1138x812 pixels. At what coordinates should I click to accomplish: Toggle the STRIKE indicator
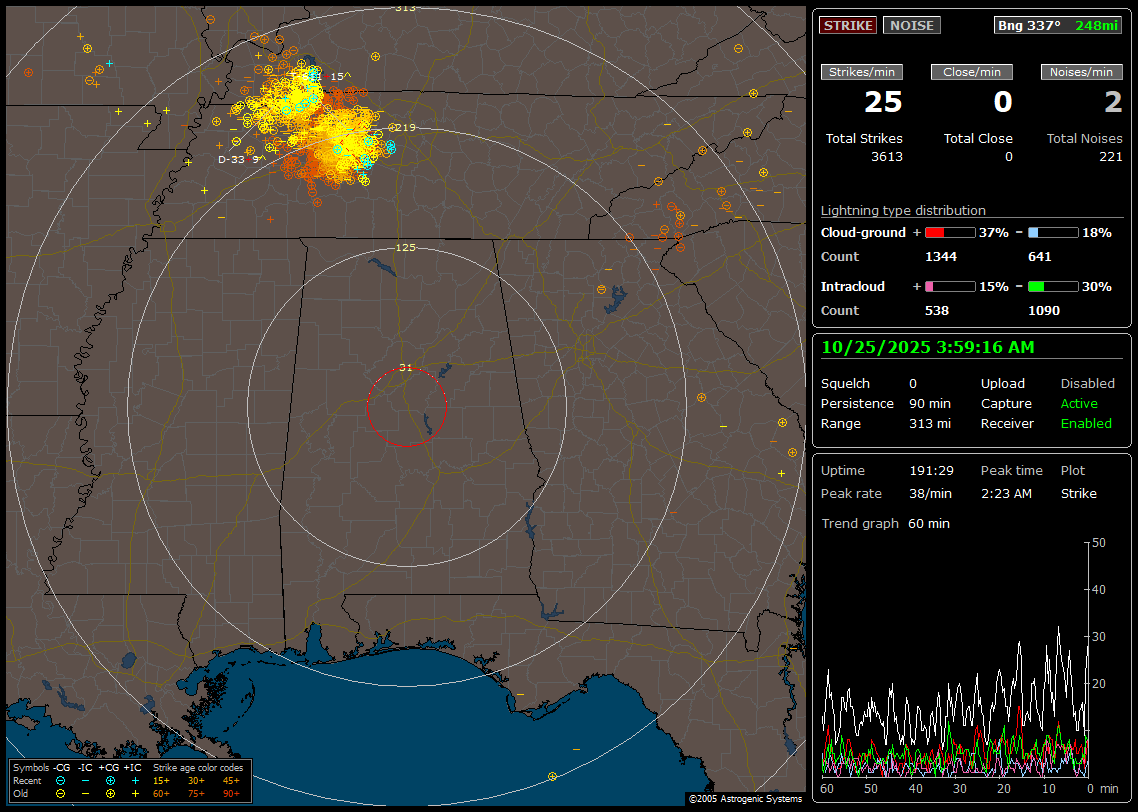(x=848, y=25)
